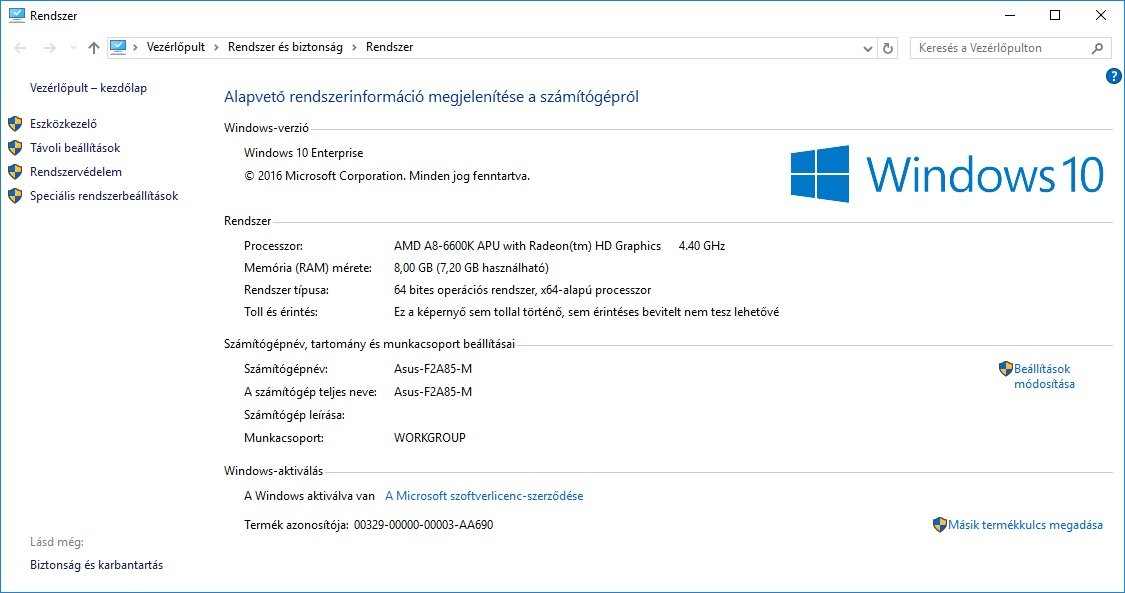The width and height of the screenshot is (1125, 593).
Task: Minimize the Rendszer window
Action: (x=1009, y=15)
